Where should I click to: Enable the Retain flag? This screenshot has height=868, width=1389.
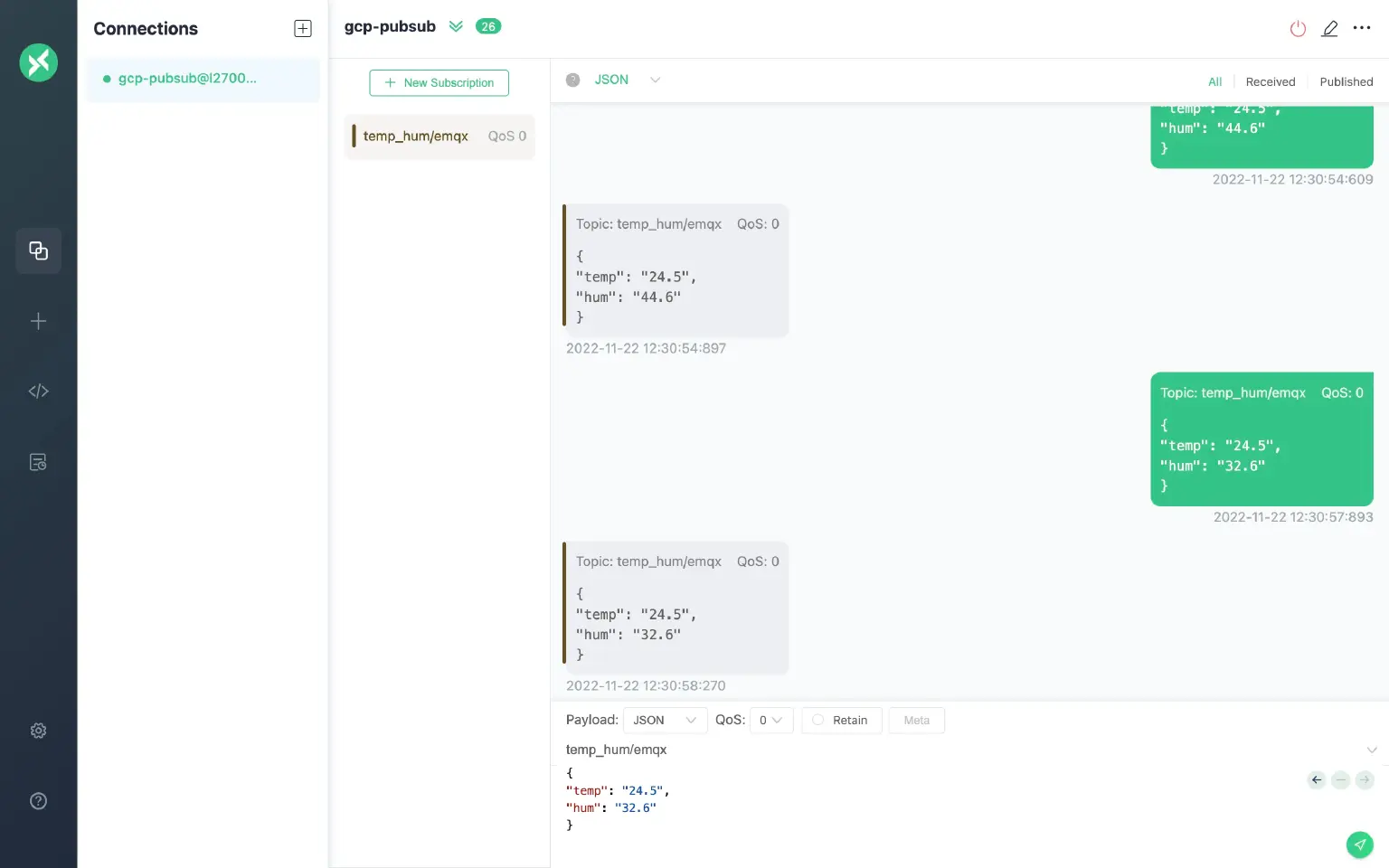coord(841,720)
